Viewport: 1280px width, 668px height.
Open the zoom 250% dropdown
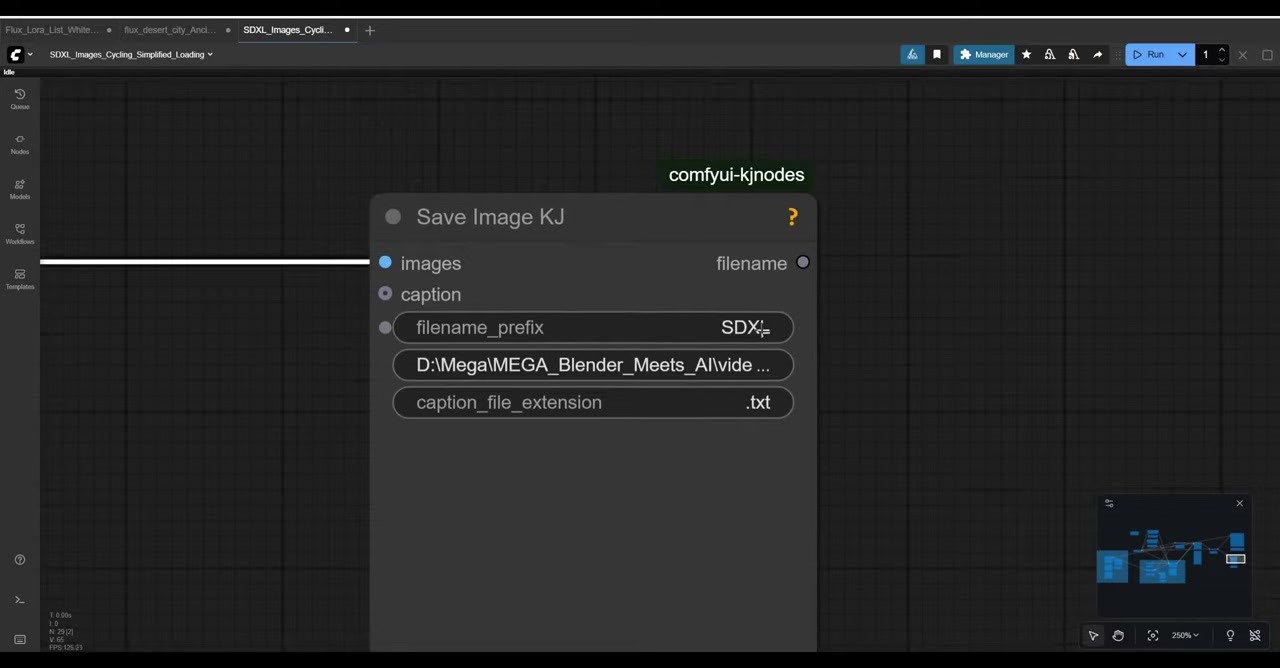[x=1185, y=636]
